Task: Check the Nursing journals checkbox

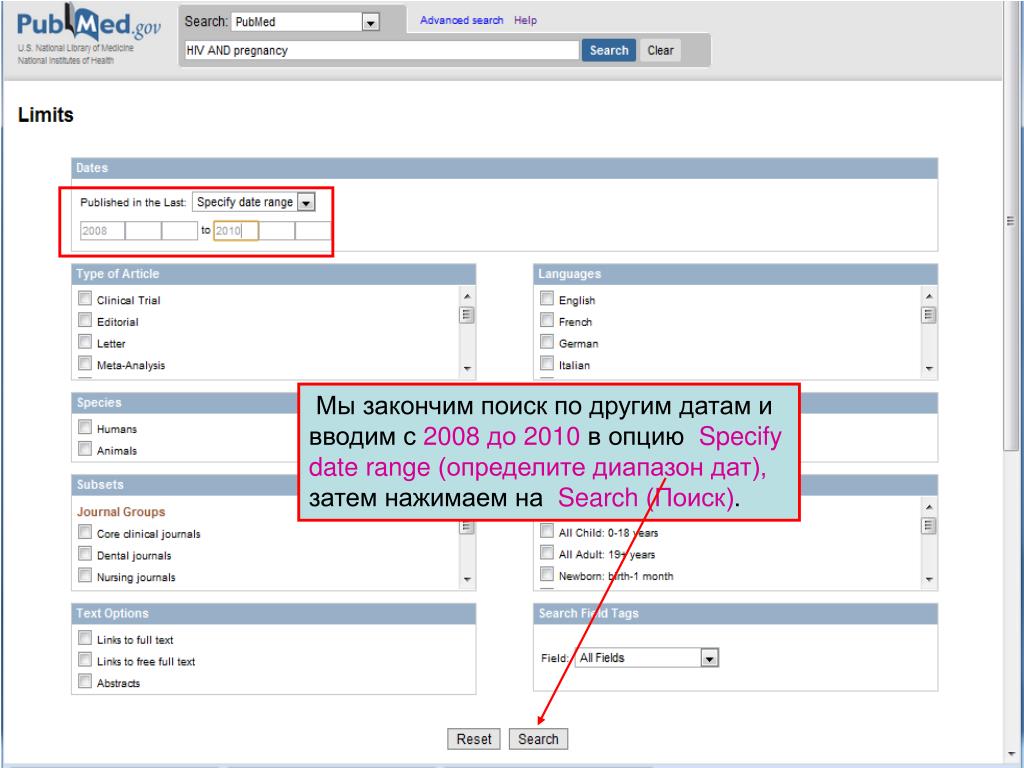Action: pos(85,575)
